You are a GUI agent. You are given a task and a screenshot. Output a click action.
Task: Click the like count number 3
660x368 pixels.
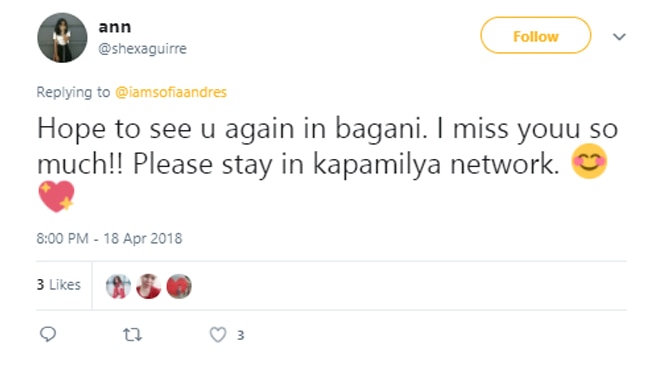240,335
